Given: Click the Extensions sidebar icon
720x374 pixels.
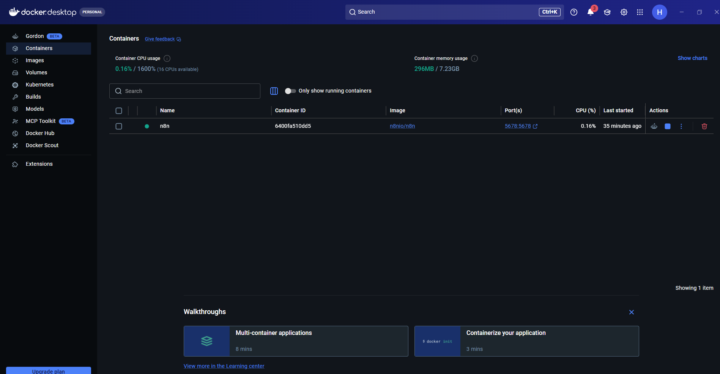Looking at the screenshot, I should pos(15,164).
